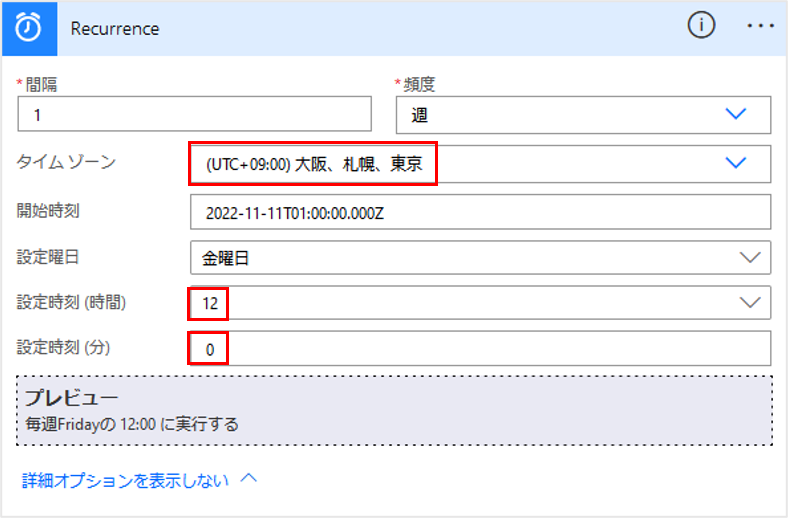Open the 頻度 dropdown showing 週

pyautogui.click(x=583, y=115)
